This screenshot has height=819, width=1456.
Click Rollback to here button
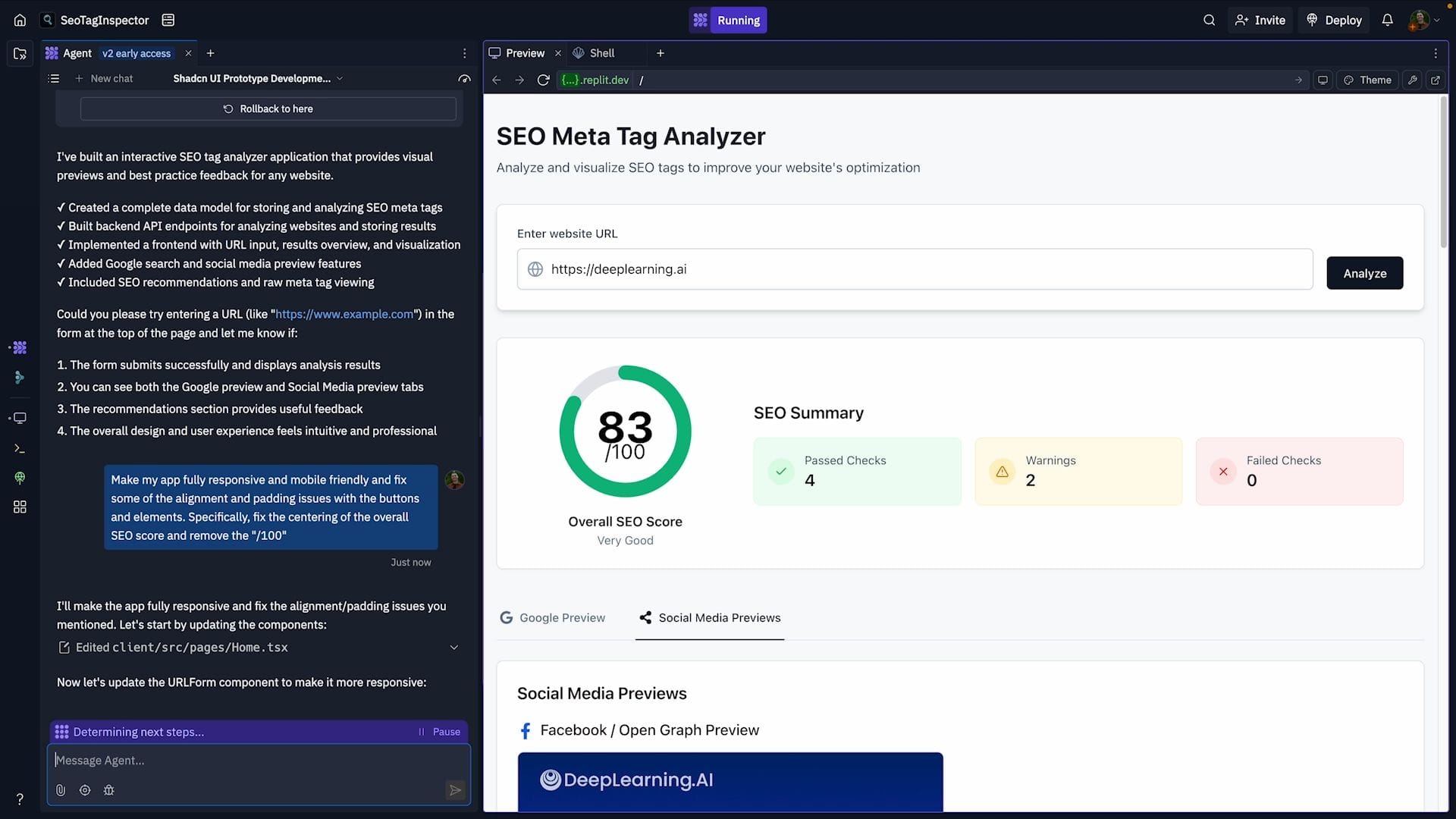268,109
